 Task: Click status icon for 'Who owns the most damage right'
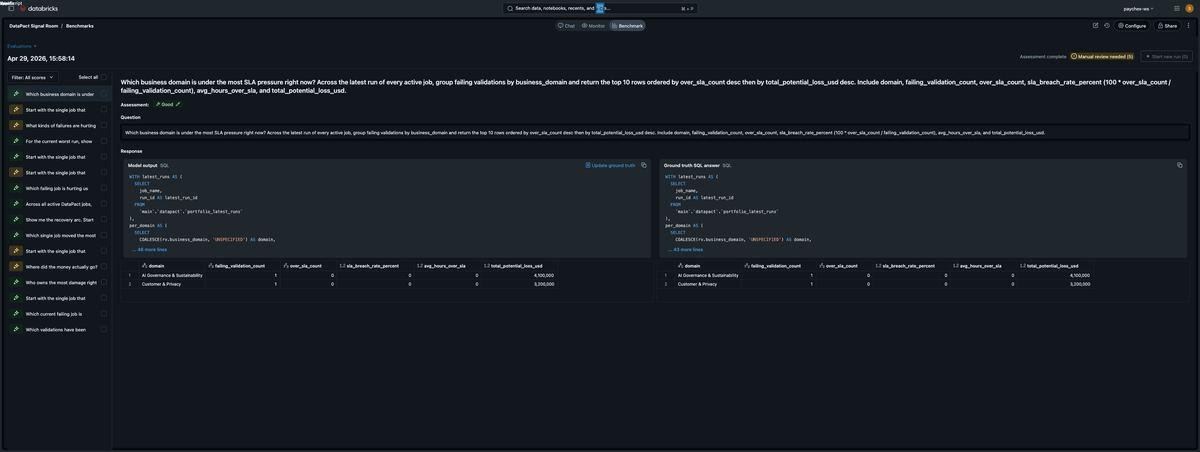click(x=16, y=282)
